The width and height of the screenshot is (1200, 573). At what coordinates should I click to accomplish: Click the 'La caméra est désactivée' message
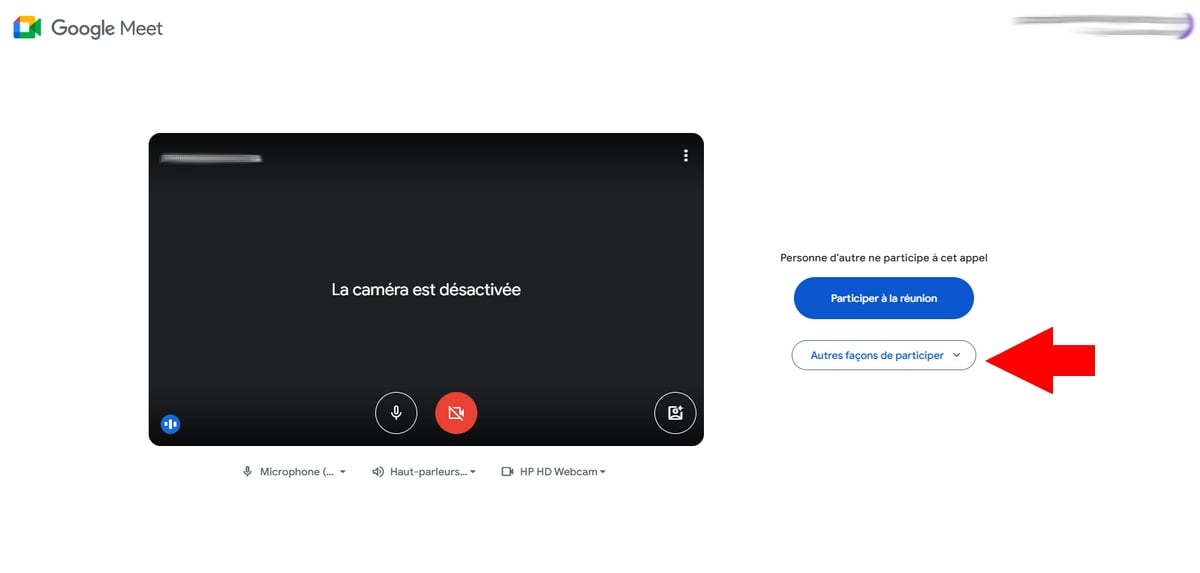tap(426, 290)
